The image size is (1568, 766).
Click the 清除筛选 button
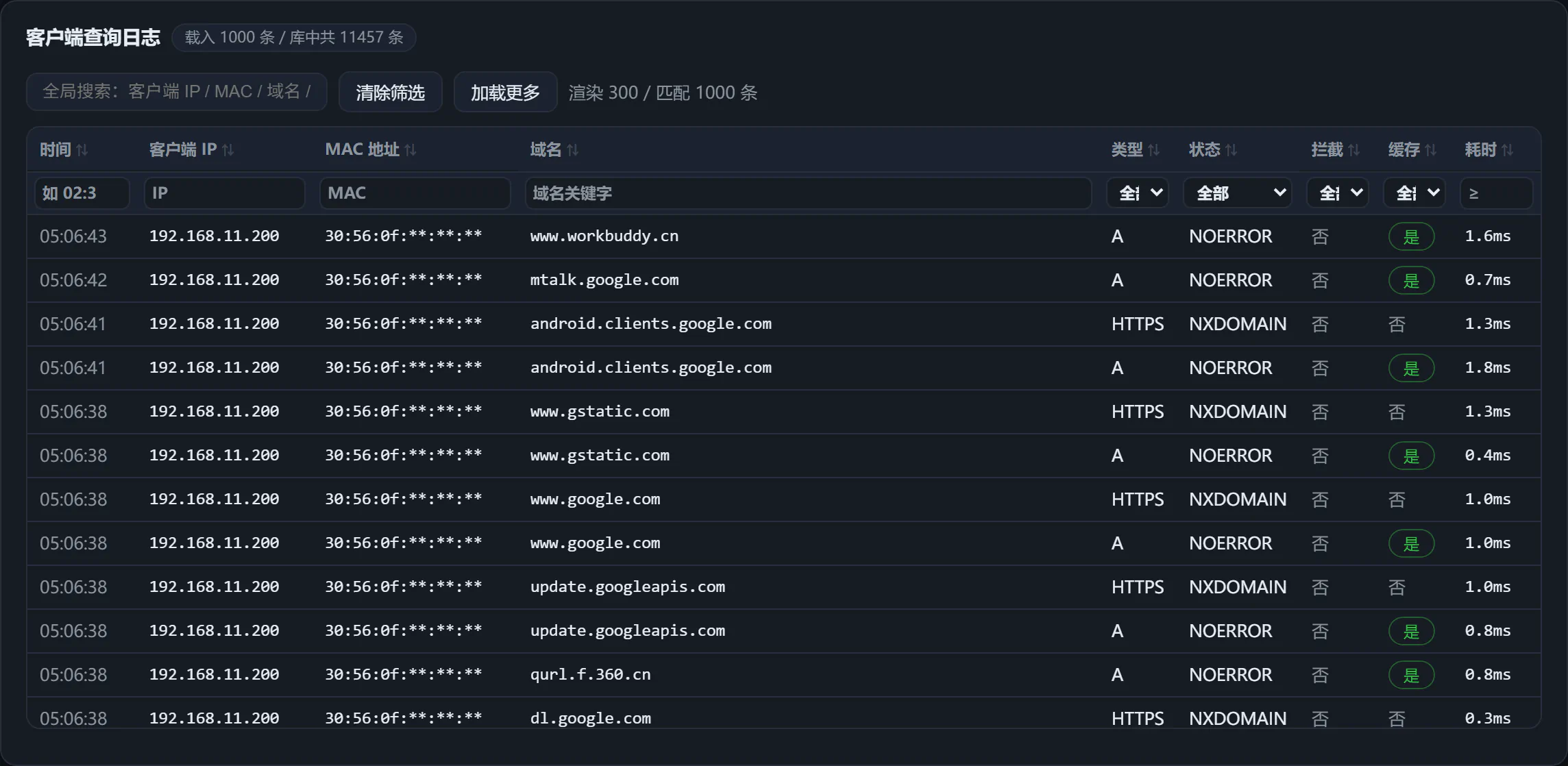point(391,92)
